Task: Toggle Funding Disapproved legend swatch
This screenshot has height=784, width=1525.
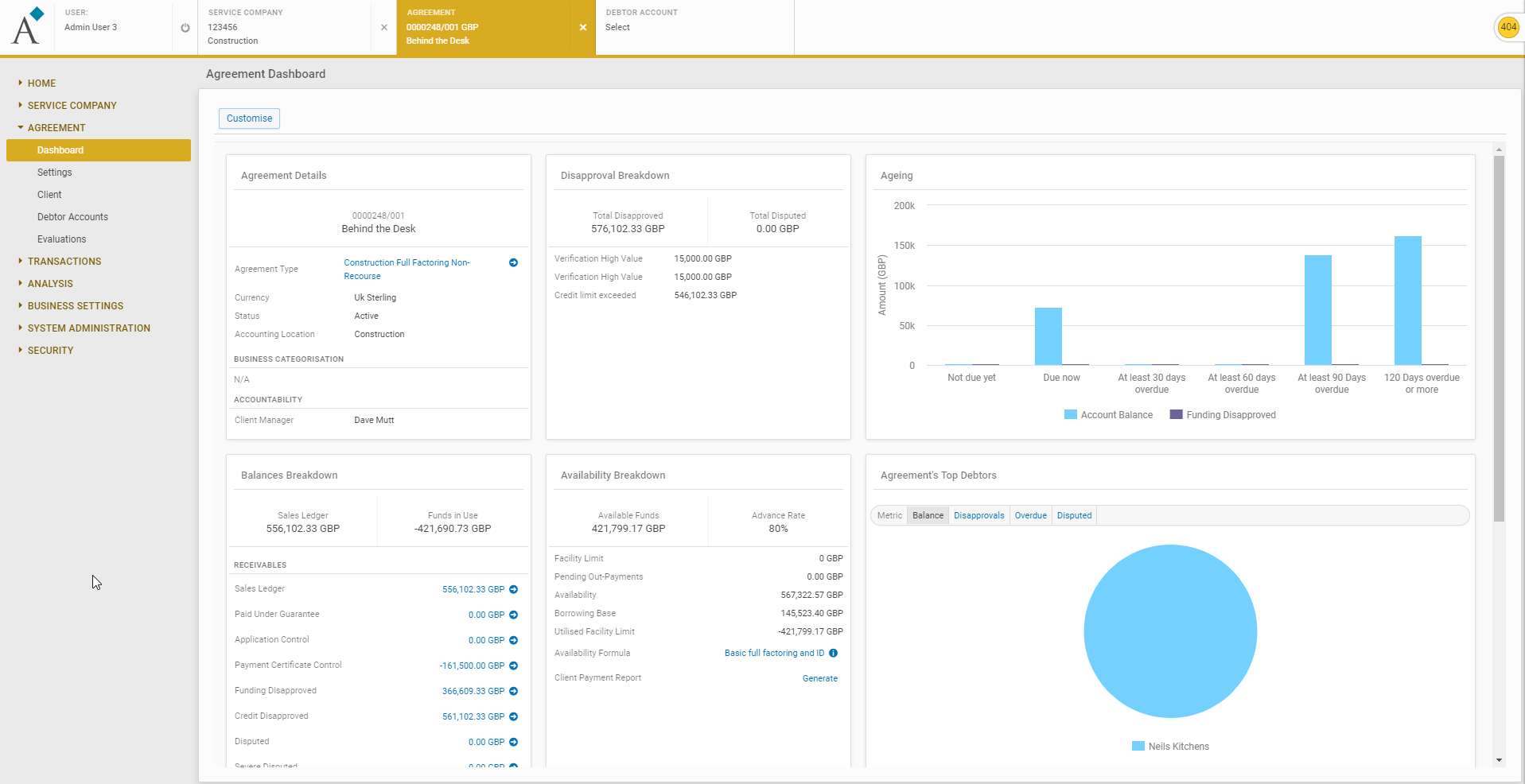Action: tap(1176, 414)
